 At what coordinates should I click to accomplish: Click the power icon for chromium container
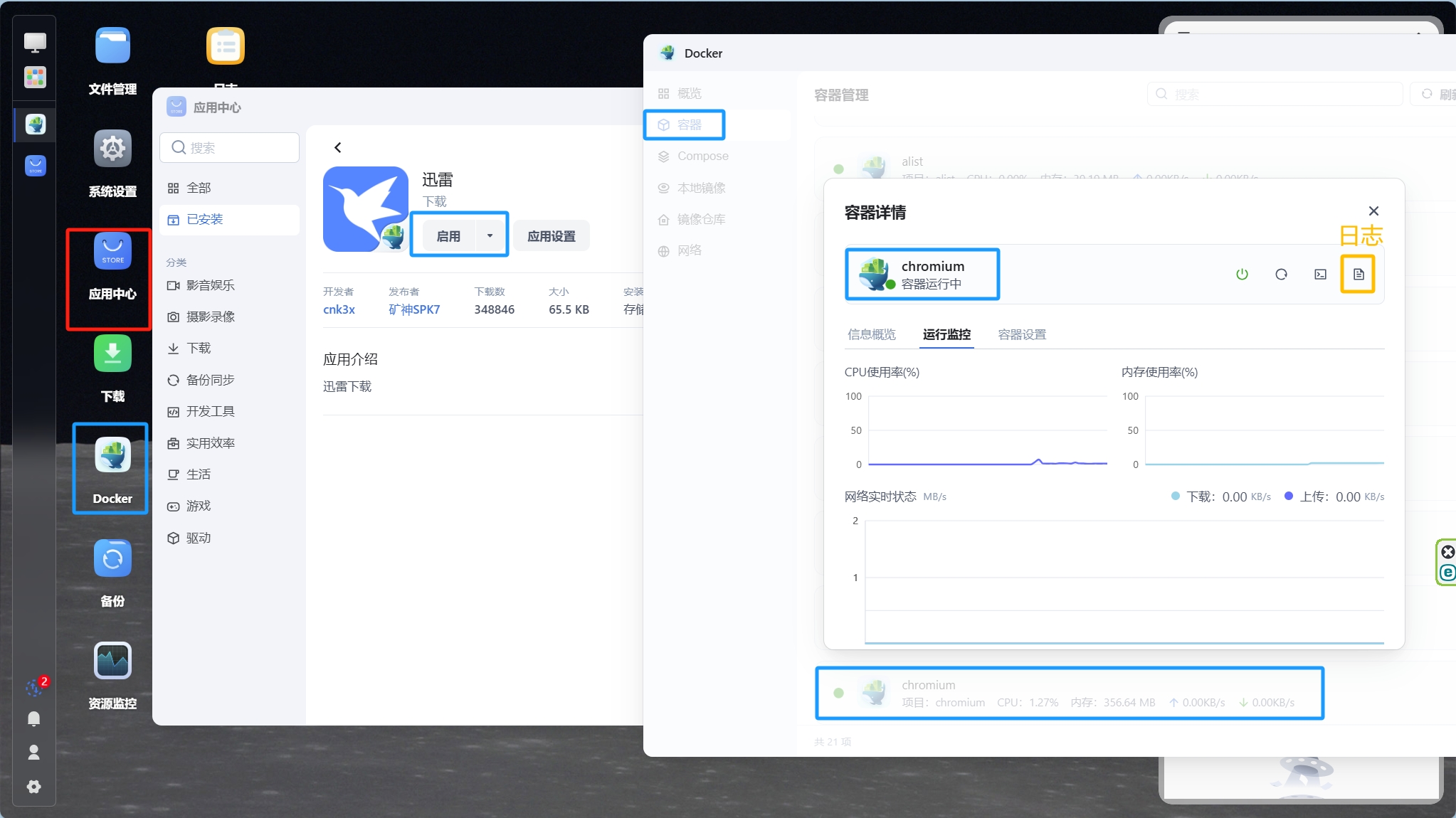coord(1242,274)
